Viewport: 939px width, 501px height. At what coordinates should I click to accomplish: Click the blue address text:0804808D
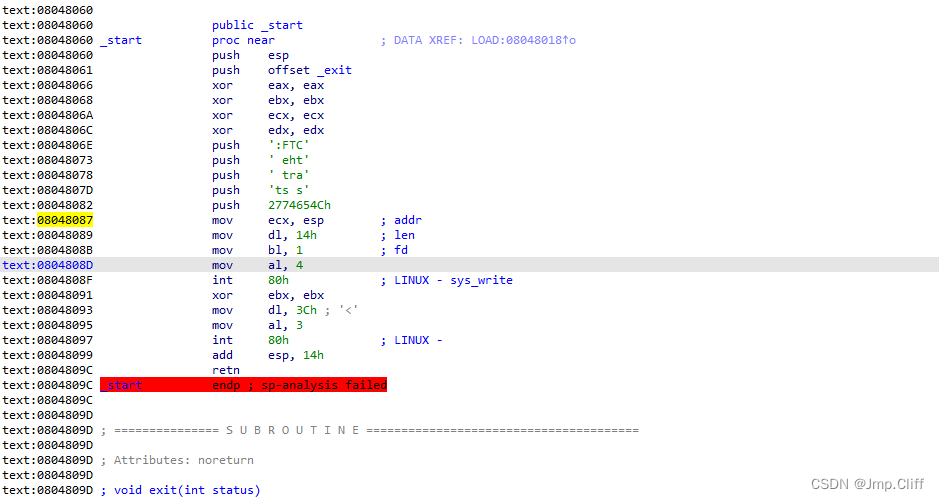48,265
